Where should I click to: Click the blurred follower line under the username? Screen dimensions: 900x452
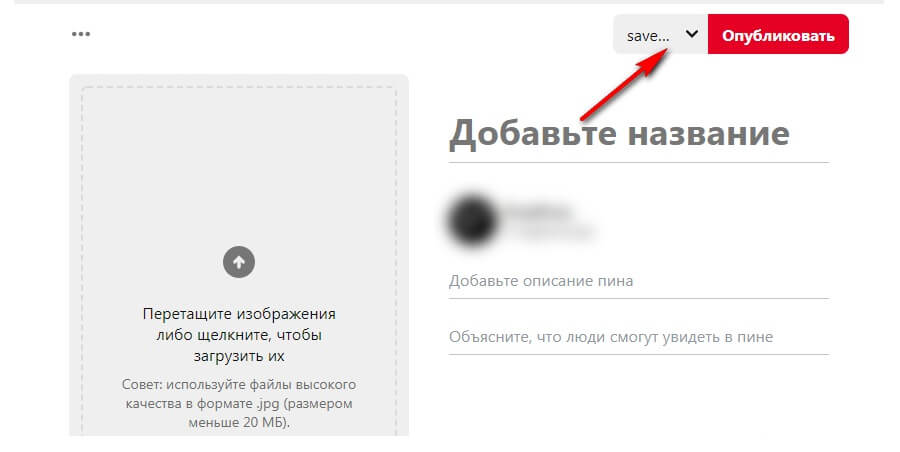click(x=550, y=231)
